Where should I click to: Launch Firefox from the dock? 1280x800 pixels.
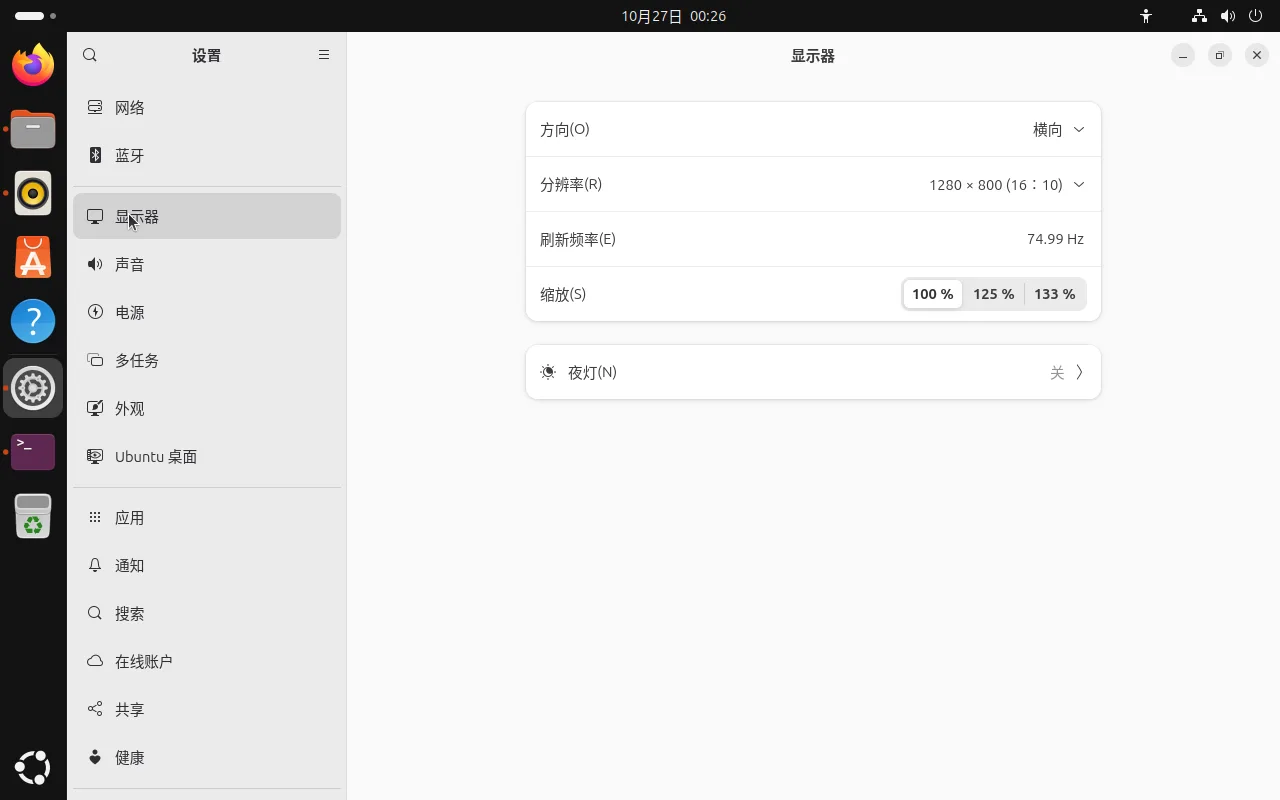coord(33,65)
